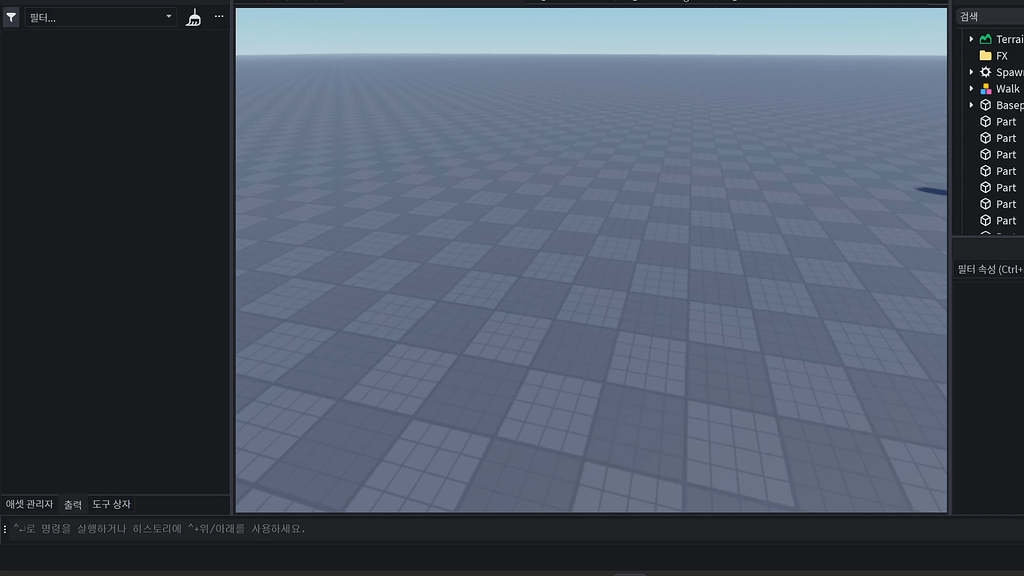1024x576 pixels.
Task: Click the yellow FX folder icon
Action: click(986, 55)
